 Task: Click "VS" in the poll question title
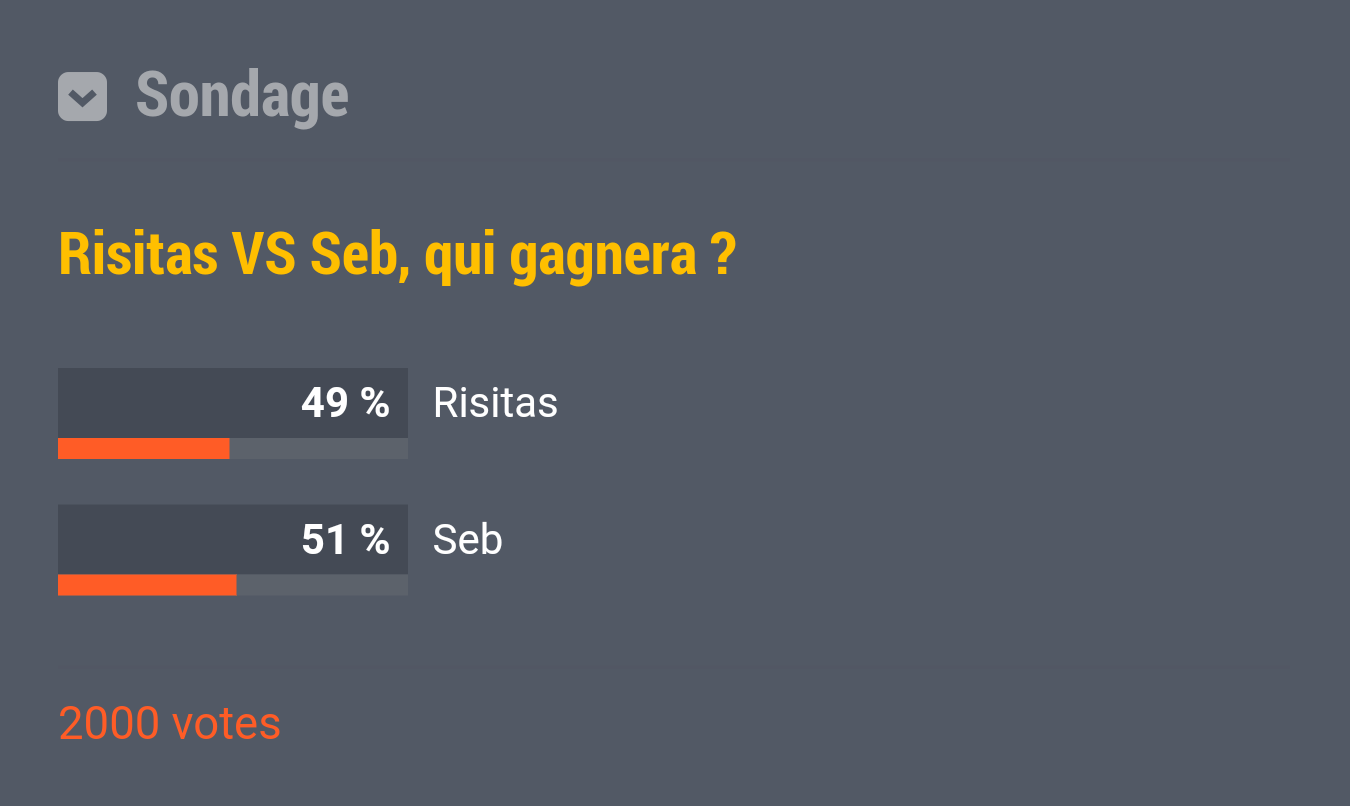[x=264, y=255]
